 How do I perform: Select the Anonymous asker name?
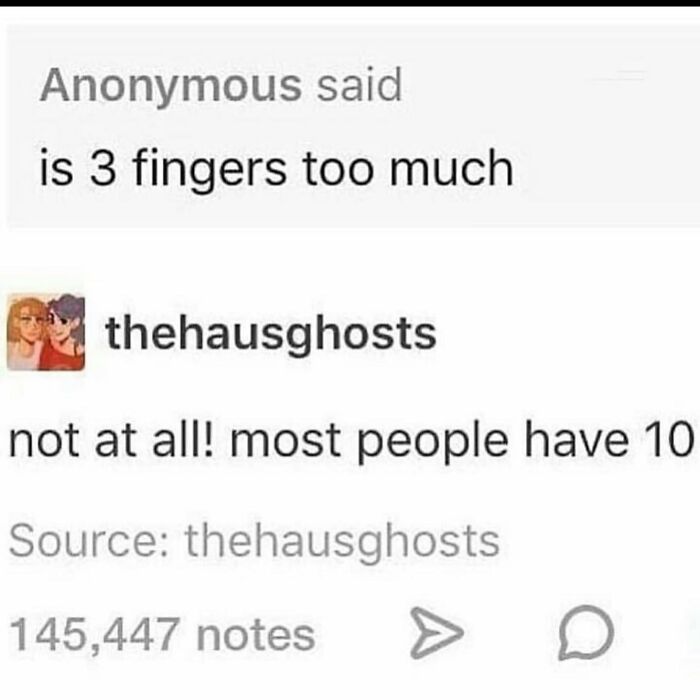coord(171,87)
